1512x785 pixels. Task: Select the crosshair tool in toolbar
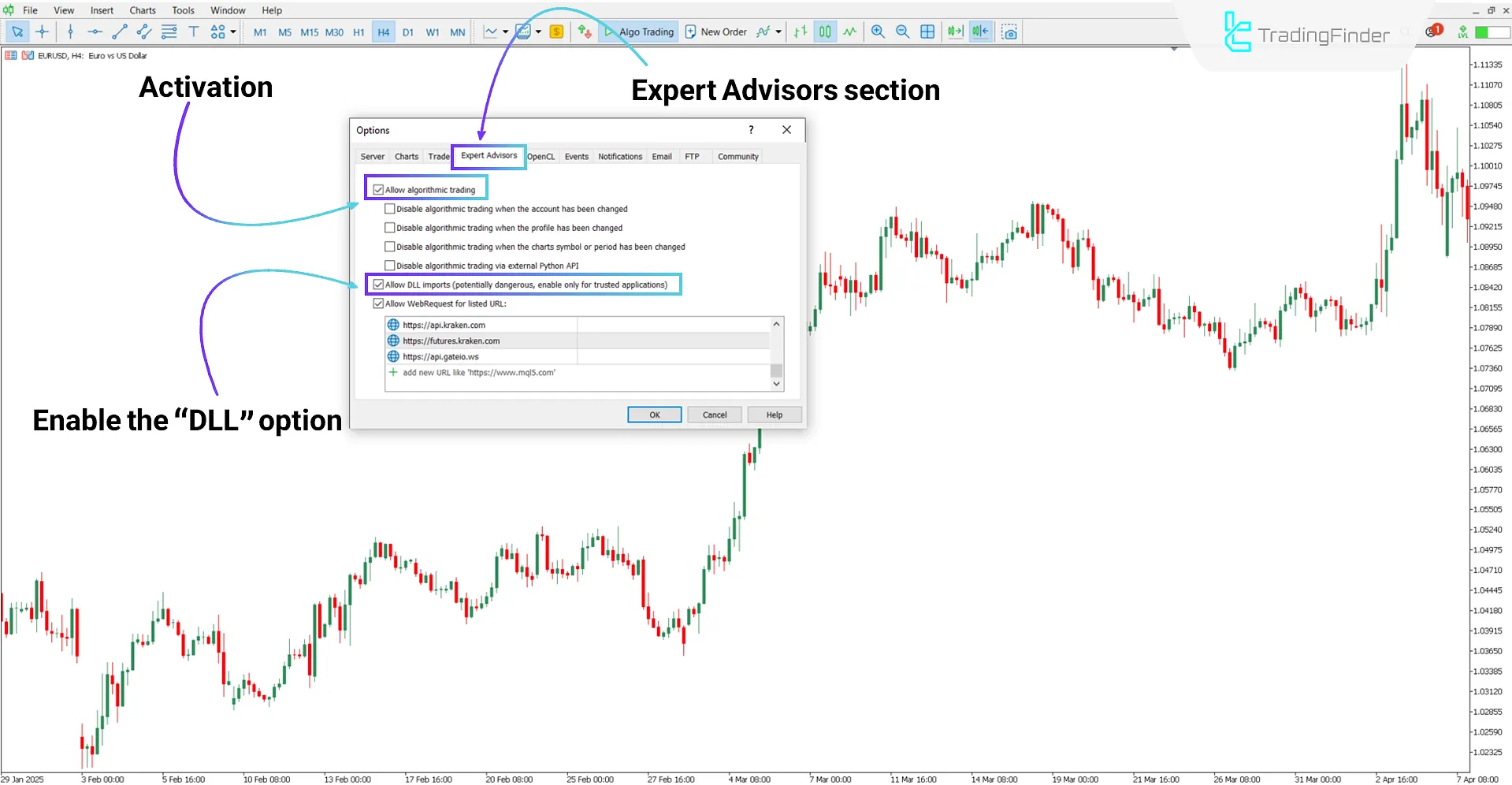tap(43, 32)
